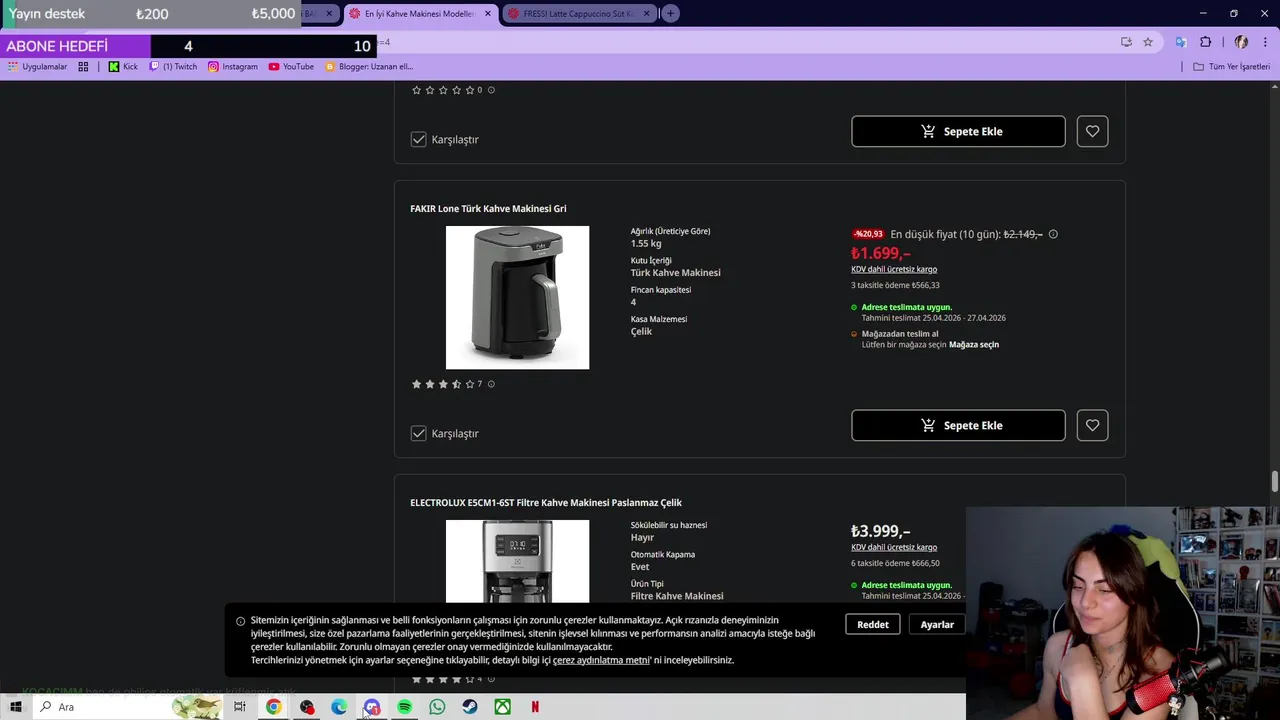Click the ₺1.699 price text
Viewport: 1280px width, 720px height.
tap(880, 253)
